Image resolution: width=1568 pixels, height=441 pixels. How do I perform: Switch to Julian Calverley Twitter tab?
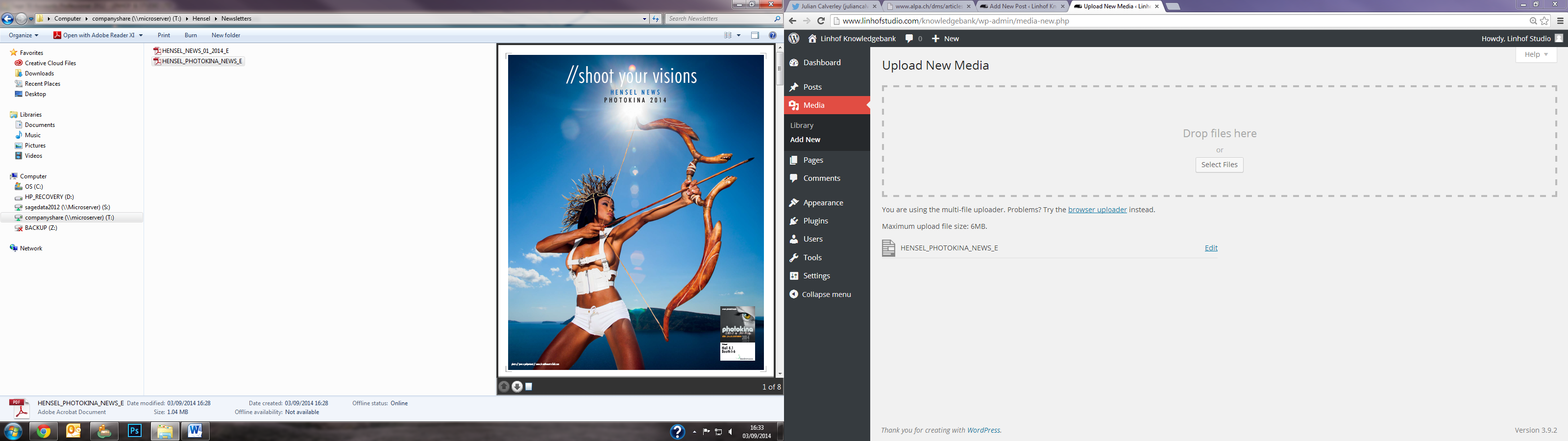pos(833,6)
